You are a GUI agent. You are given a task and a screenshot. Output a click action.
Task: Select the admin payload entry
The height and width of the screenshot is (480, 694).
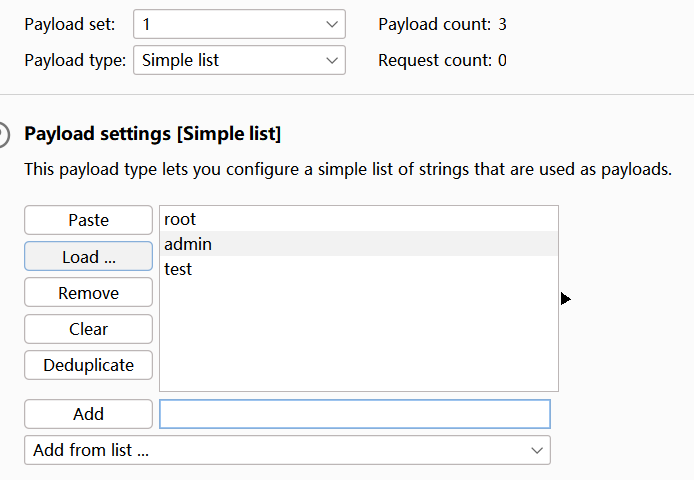[359, 244]
